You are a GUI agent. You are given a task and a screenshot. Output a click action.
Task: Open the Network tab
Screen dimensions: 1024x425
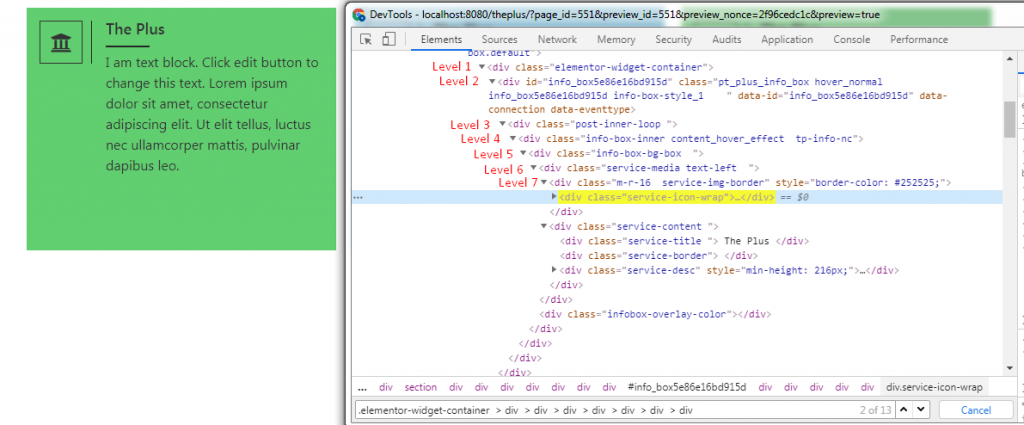557,40
